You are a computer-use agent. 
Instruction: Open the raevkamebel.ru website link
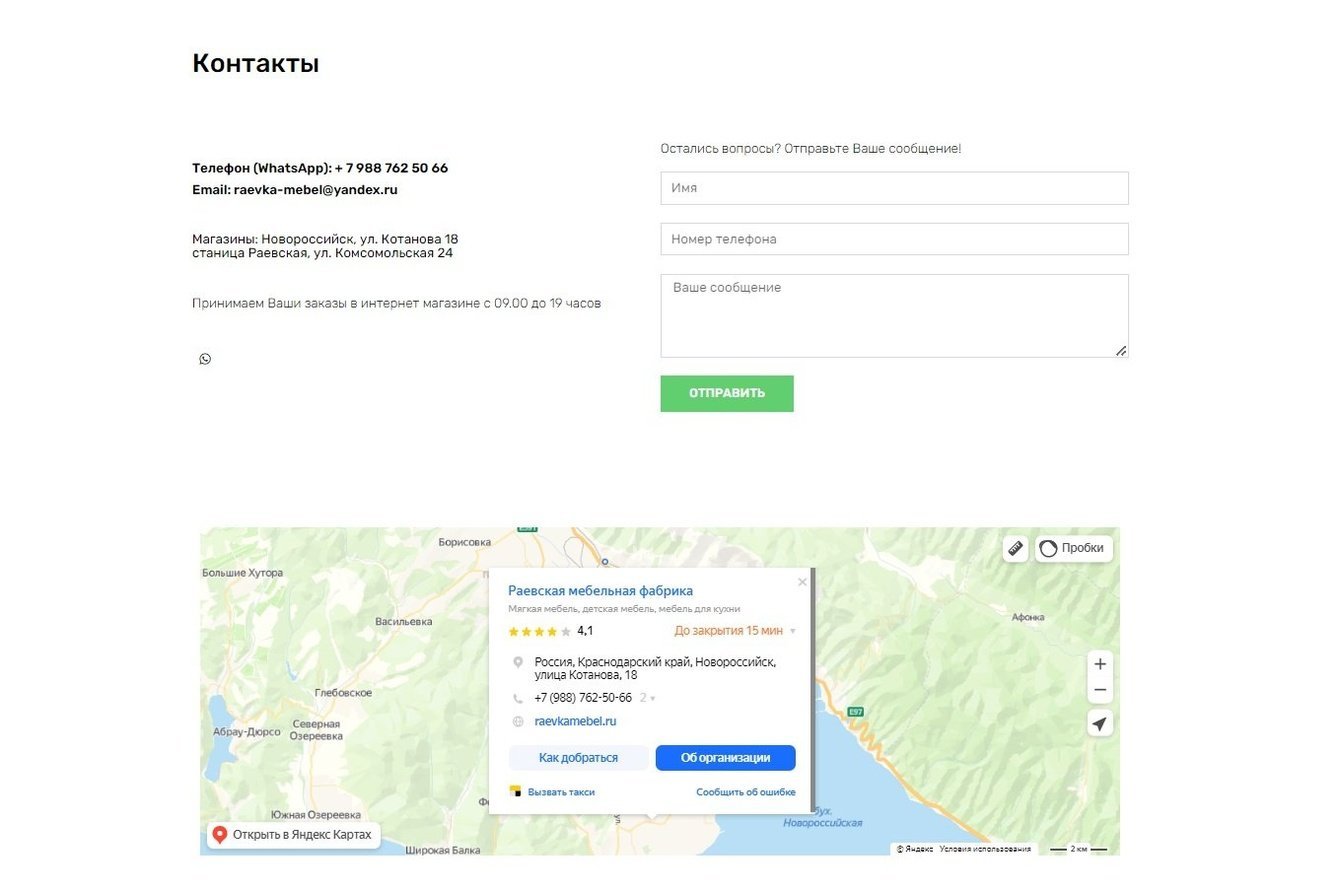[x=575, y=721]
